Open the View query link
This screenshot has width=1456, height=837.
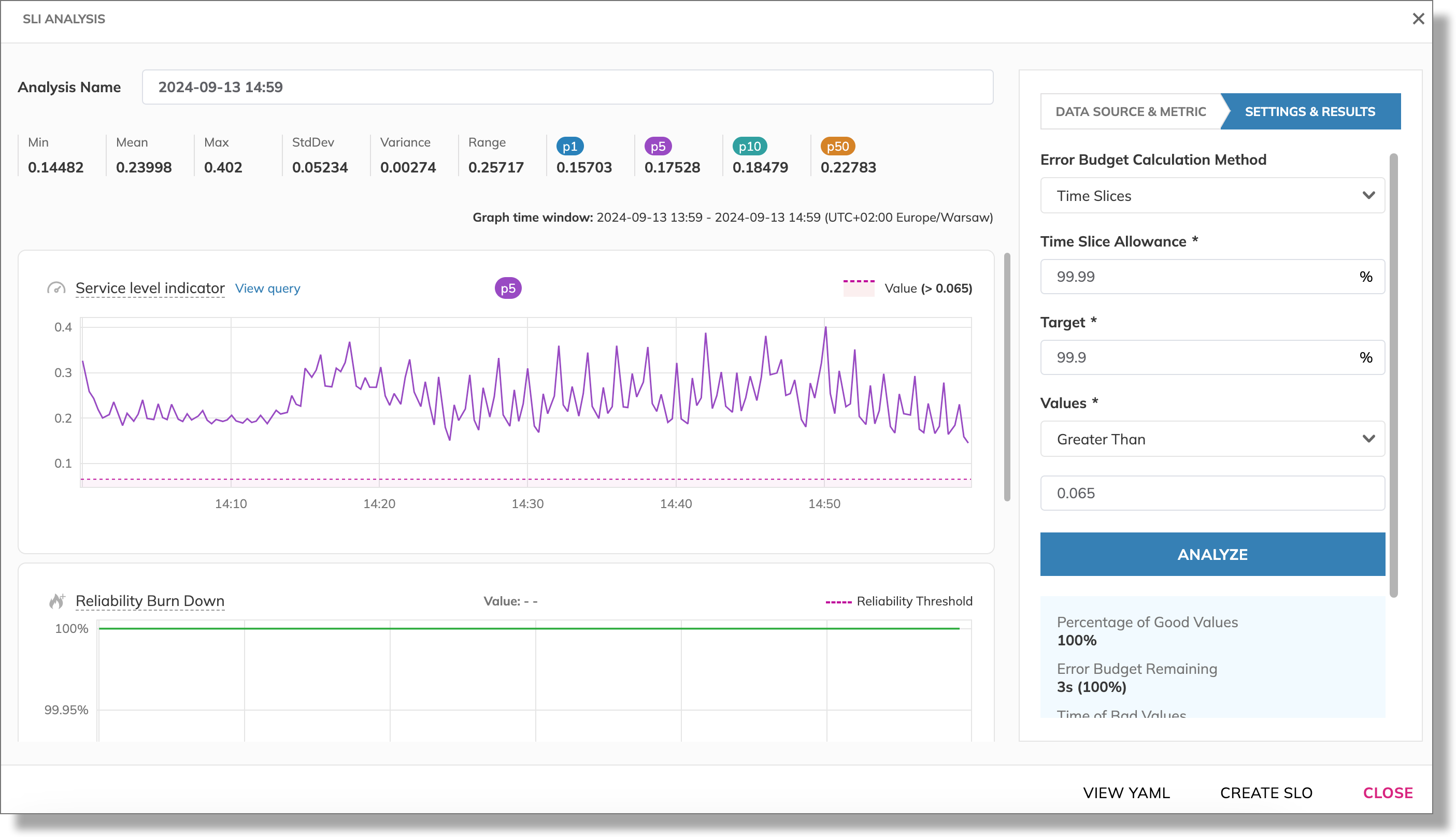(267, 288)
